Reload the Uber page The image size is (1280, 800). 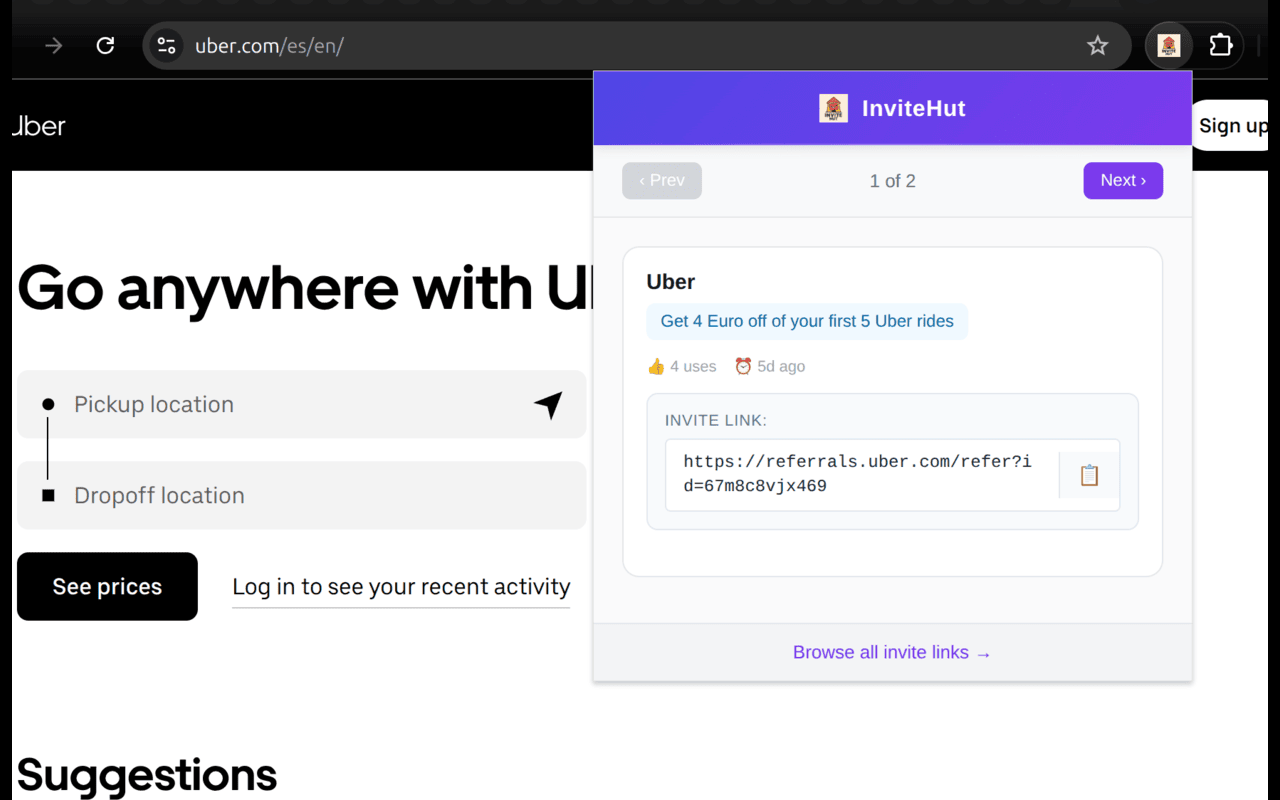(105, 46)
